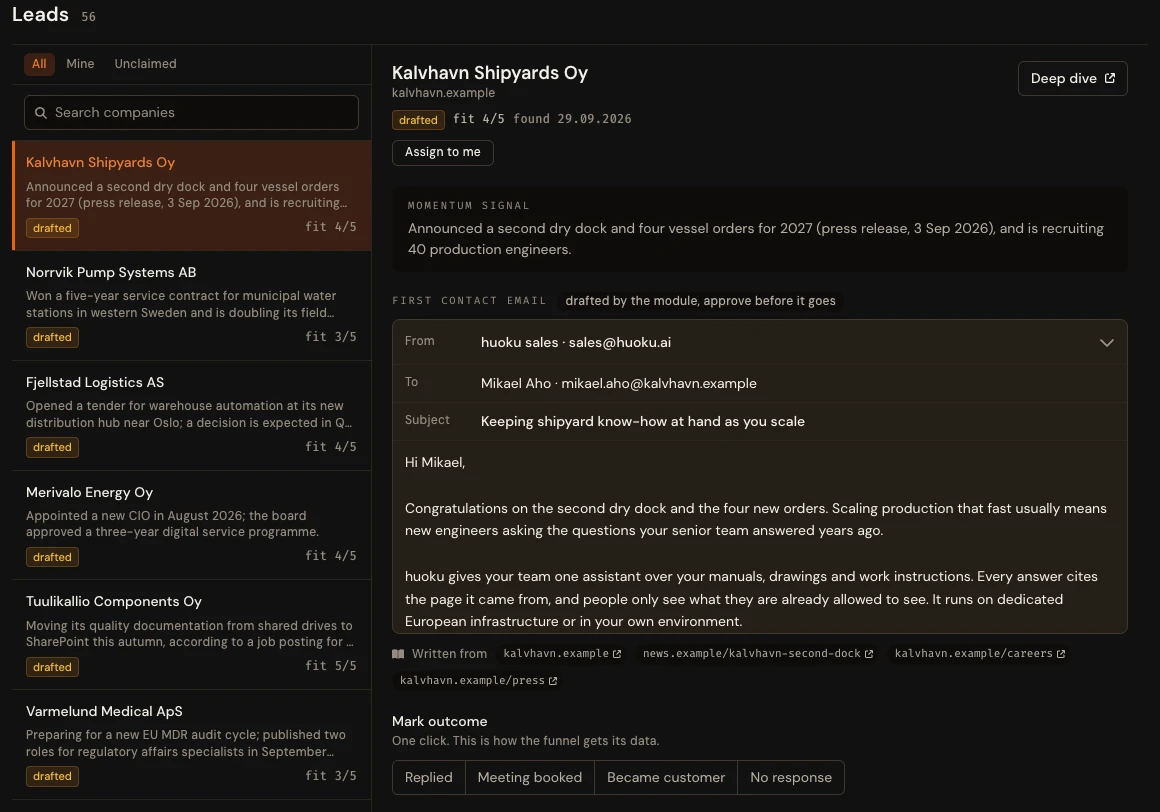1160x812 pixels.
Task: Click the kalvhavn.example domain under the company title
Action: click(443, 92)
